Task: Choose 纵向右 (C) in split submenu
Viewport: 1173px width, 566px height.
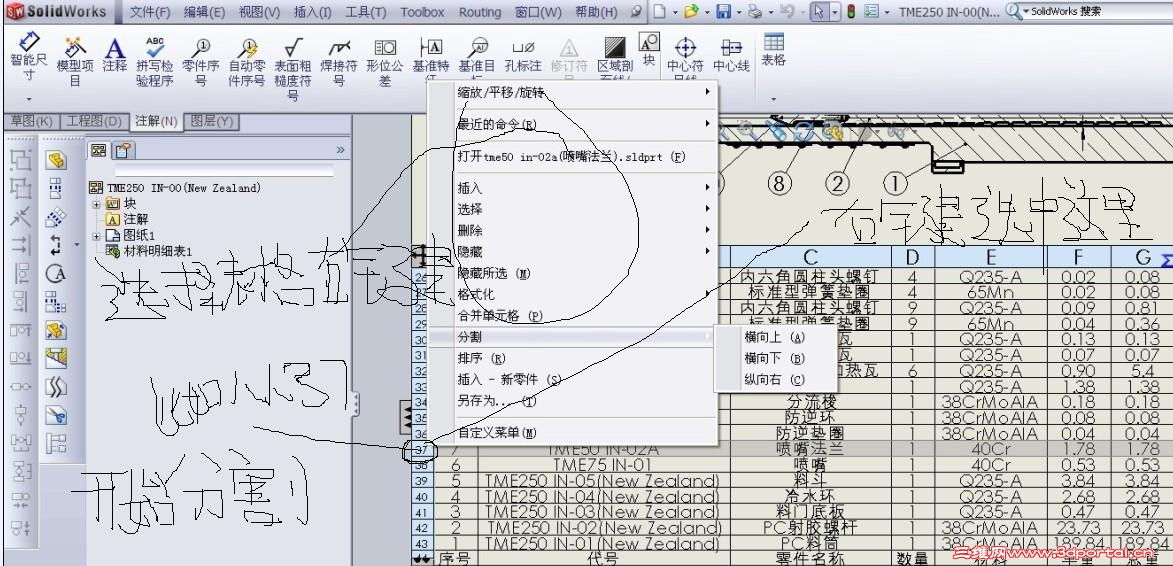Action: pyautogui.click(x=775, y=380)
